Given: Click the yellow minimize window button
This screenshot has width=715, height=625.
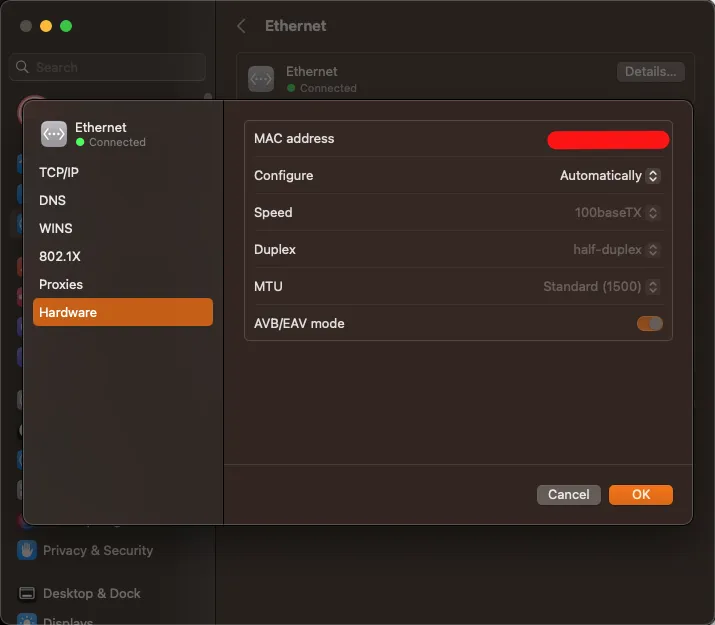Looking at the screenshot, I should pos(46,26).
